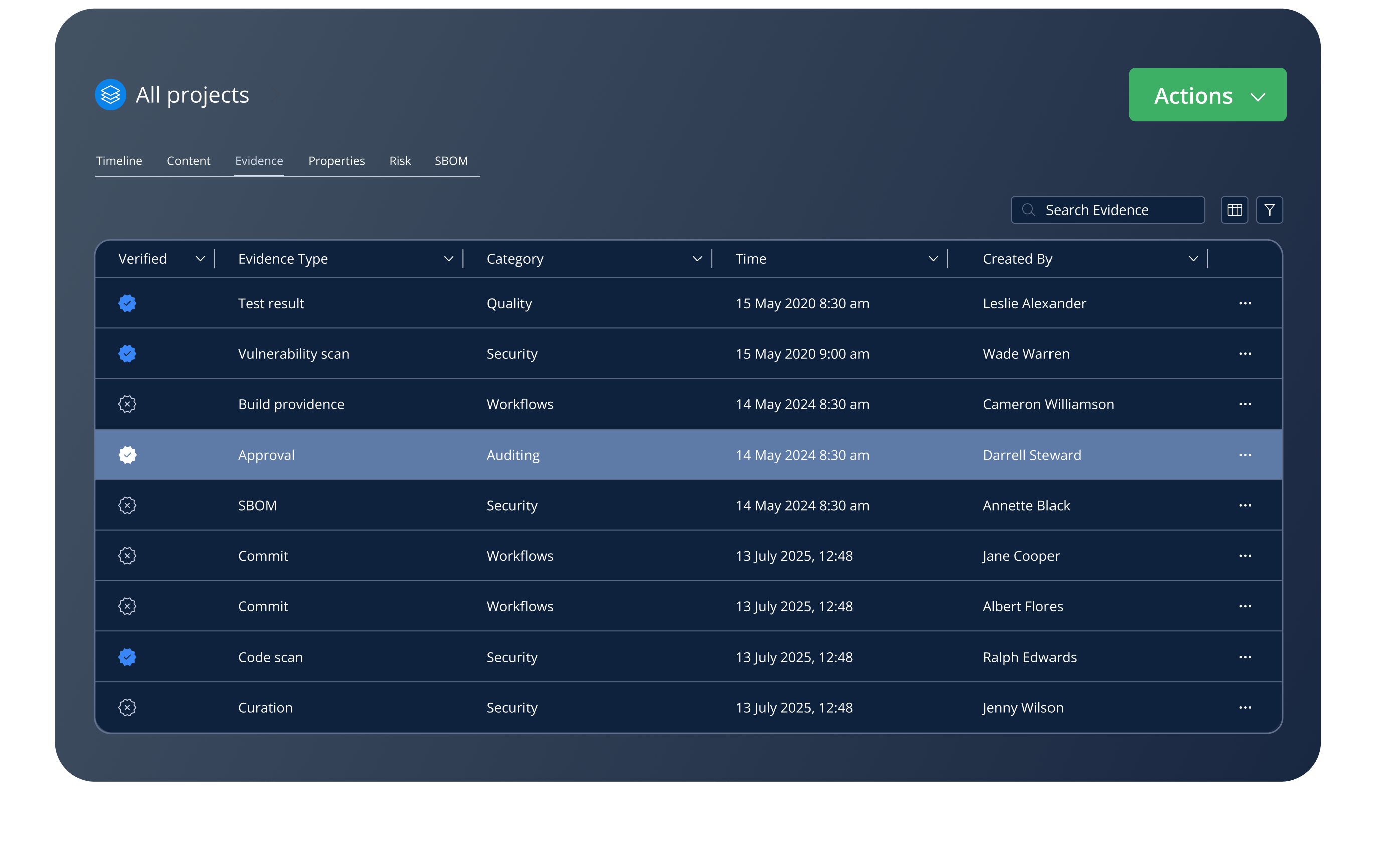The width and height of the screenshot is (1400, 847).
Task: Open the table columns view icon
Action: pos(1234,210)
